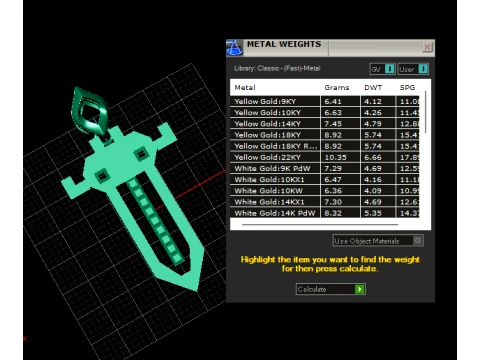This screenshot has height=360, width=480.
Task: Click the Metal column header
Action: tap(245, 88)
